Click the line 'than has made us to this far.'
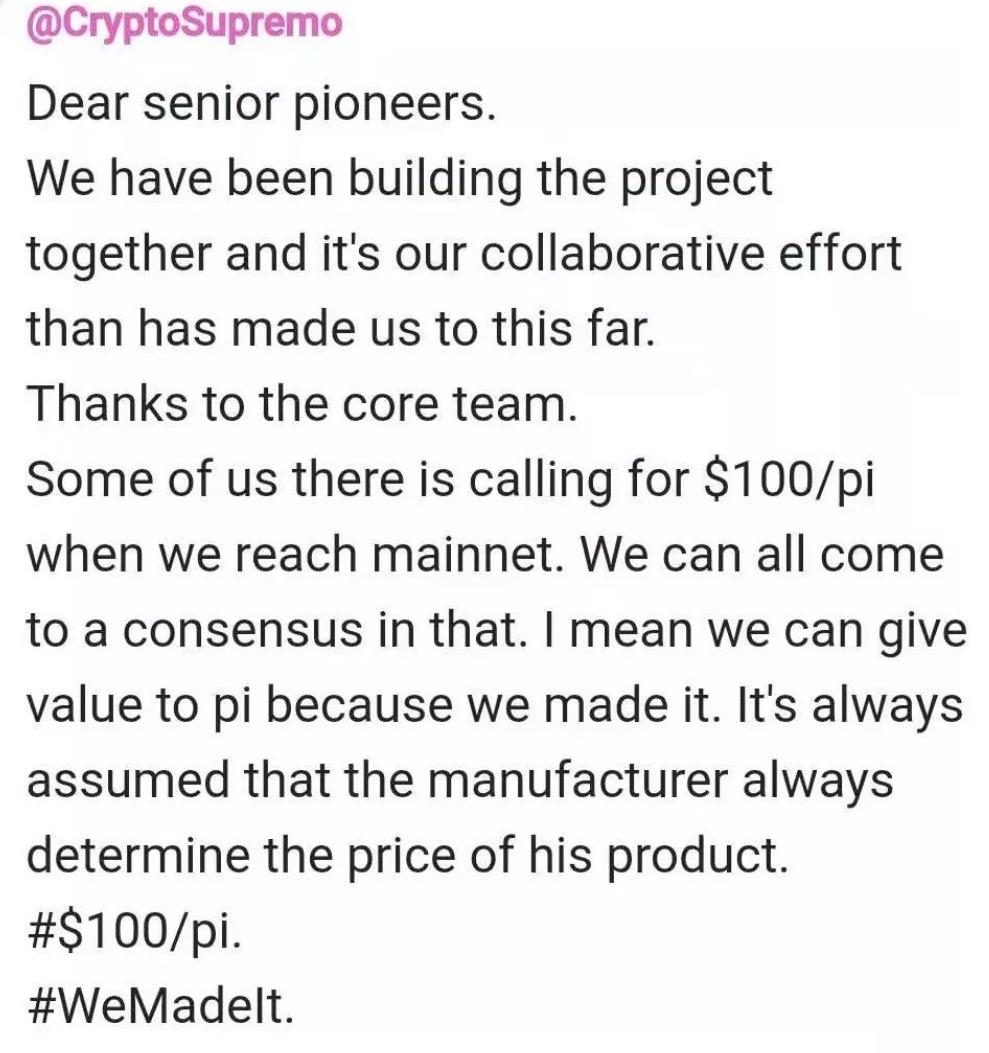 pyautogui.click(x=340, y=329)
